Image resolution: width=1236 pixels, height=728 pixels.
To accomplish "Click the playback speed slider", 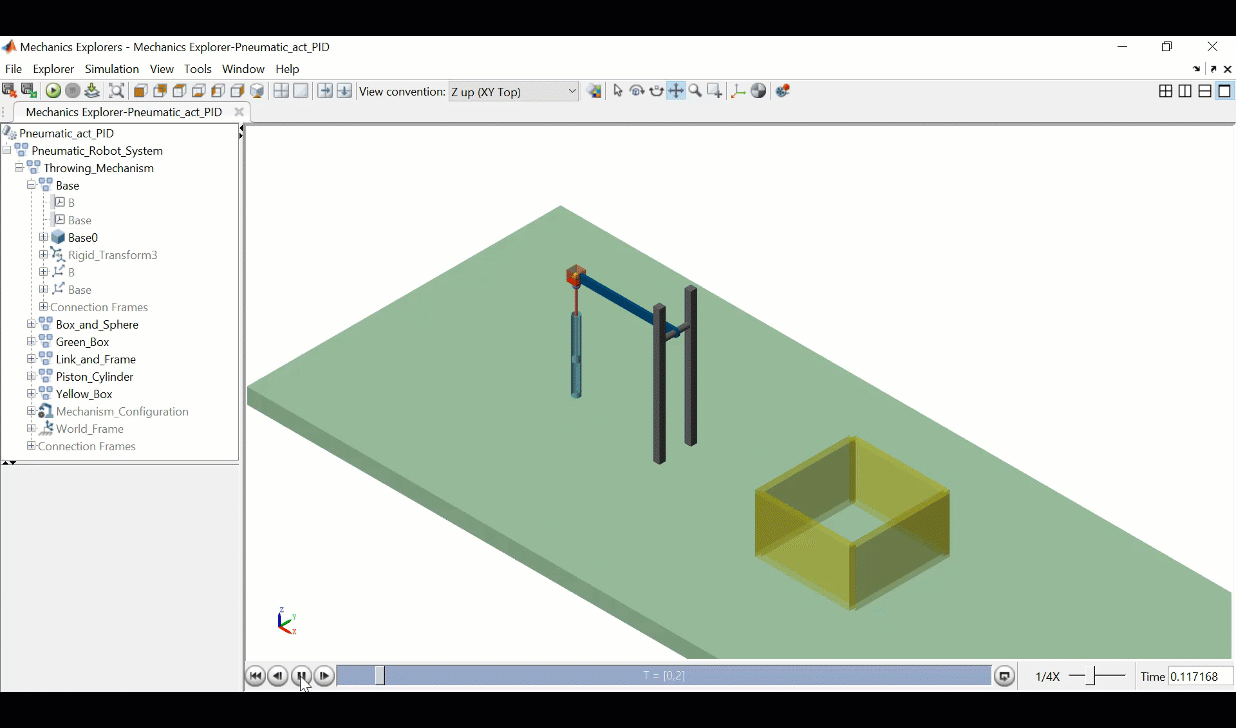I will tap(1098, 677).
